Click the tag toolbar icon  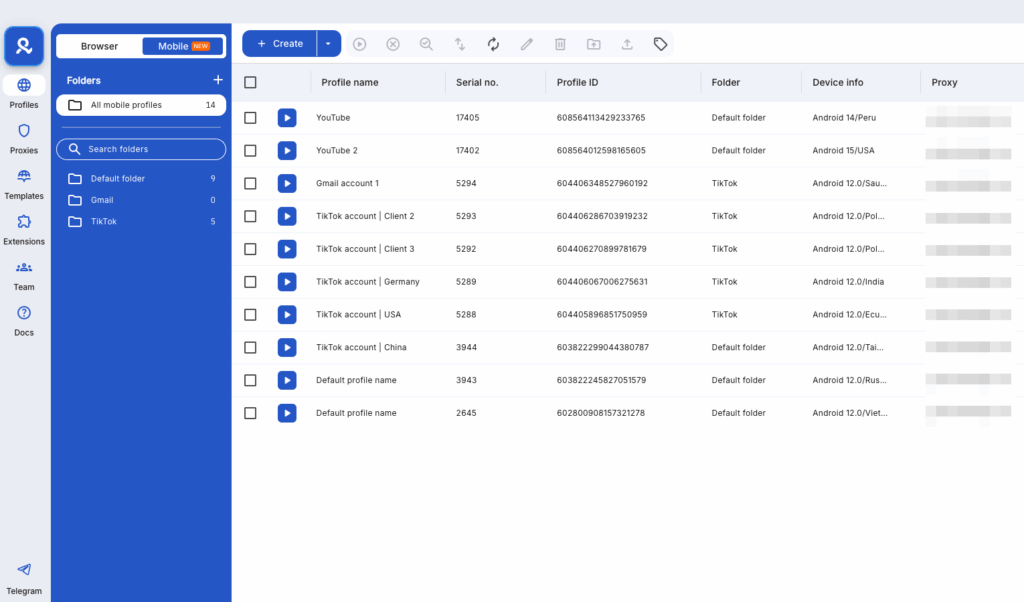(x=660, y=44)
